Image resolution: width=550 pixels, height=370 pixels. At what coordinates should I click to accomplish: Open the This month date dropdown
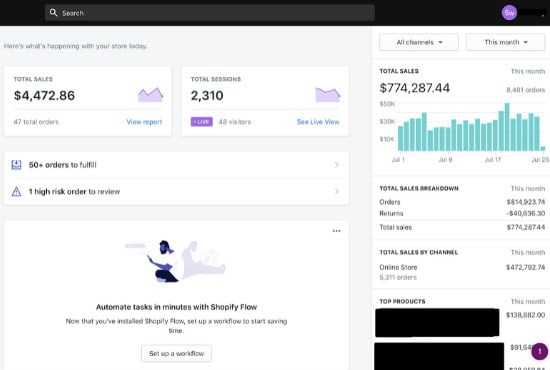pyautogui.click(x=505, y=42)
